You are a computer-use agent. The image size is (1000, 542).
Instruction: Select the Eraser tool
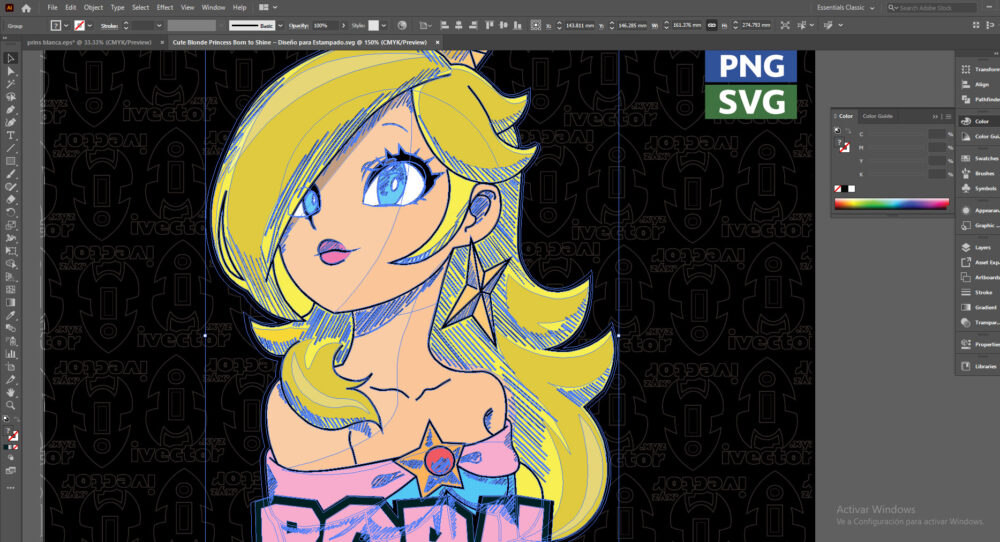coord(10,200)
